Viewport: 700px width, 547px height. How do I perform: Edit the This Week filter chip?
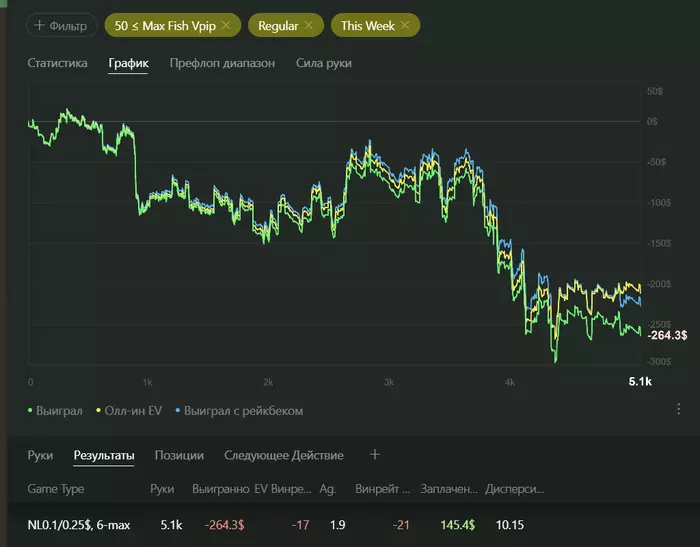pyautogui.click(x=368, y=26)
